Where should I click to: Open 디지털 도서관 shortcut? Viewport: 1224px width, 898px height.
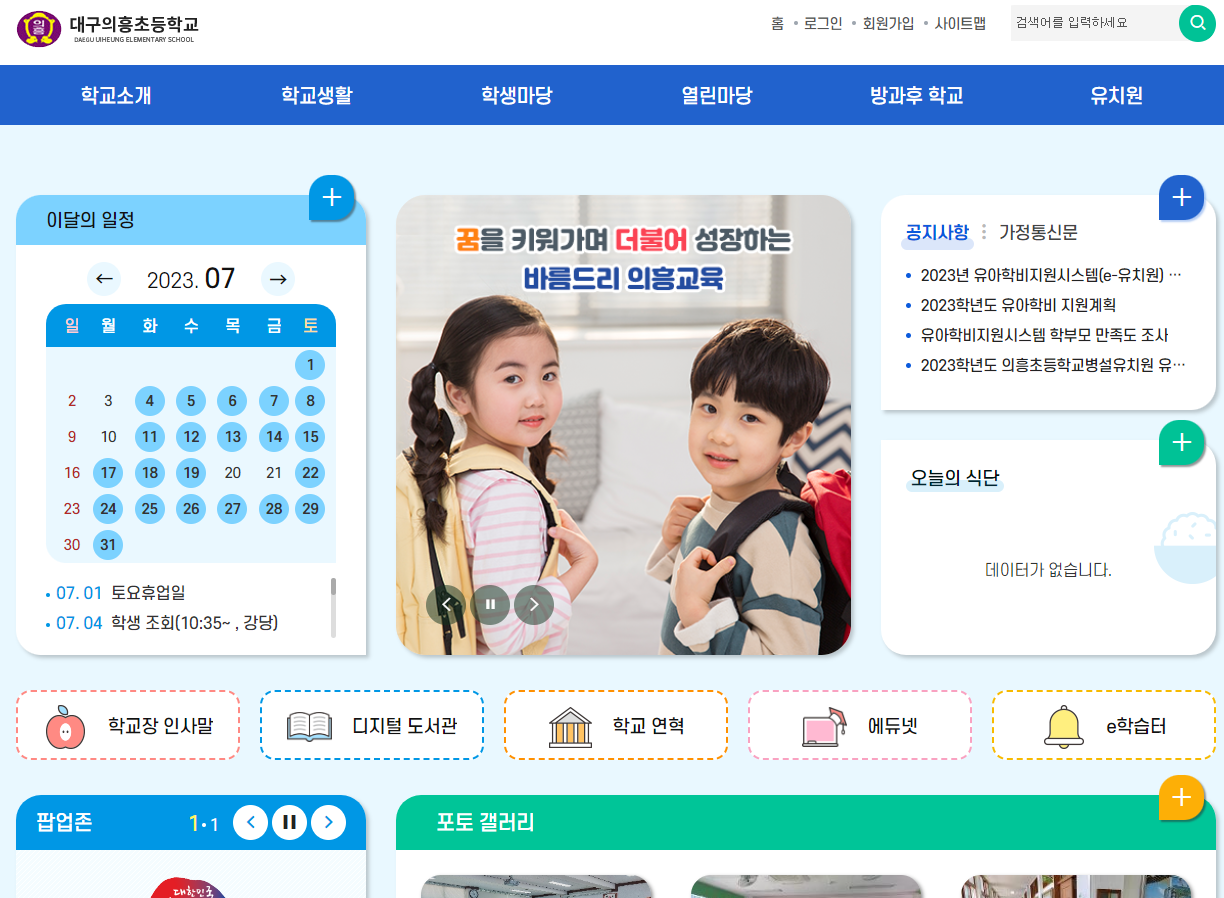372,725
